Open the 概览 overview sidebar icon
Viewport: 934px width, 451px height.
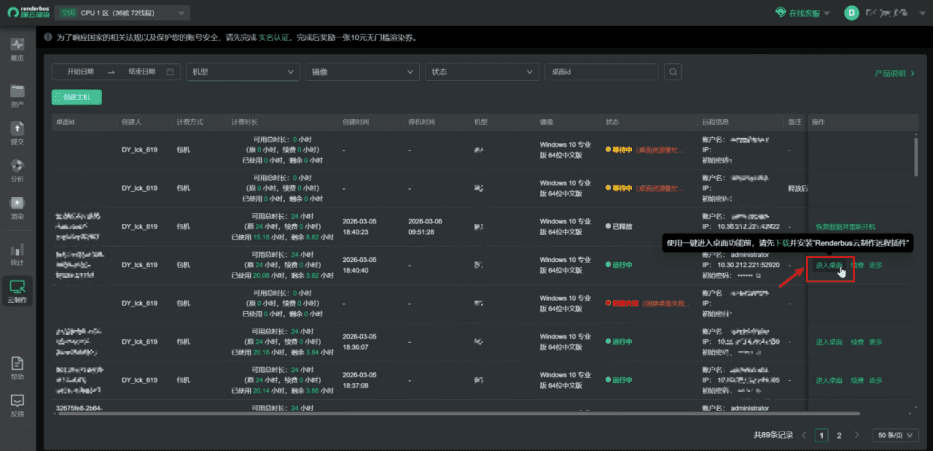(17, 48)
